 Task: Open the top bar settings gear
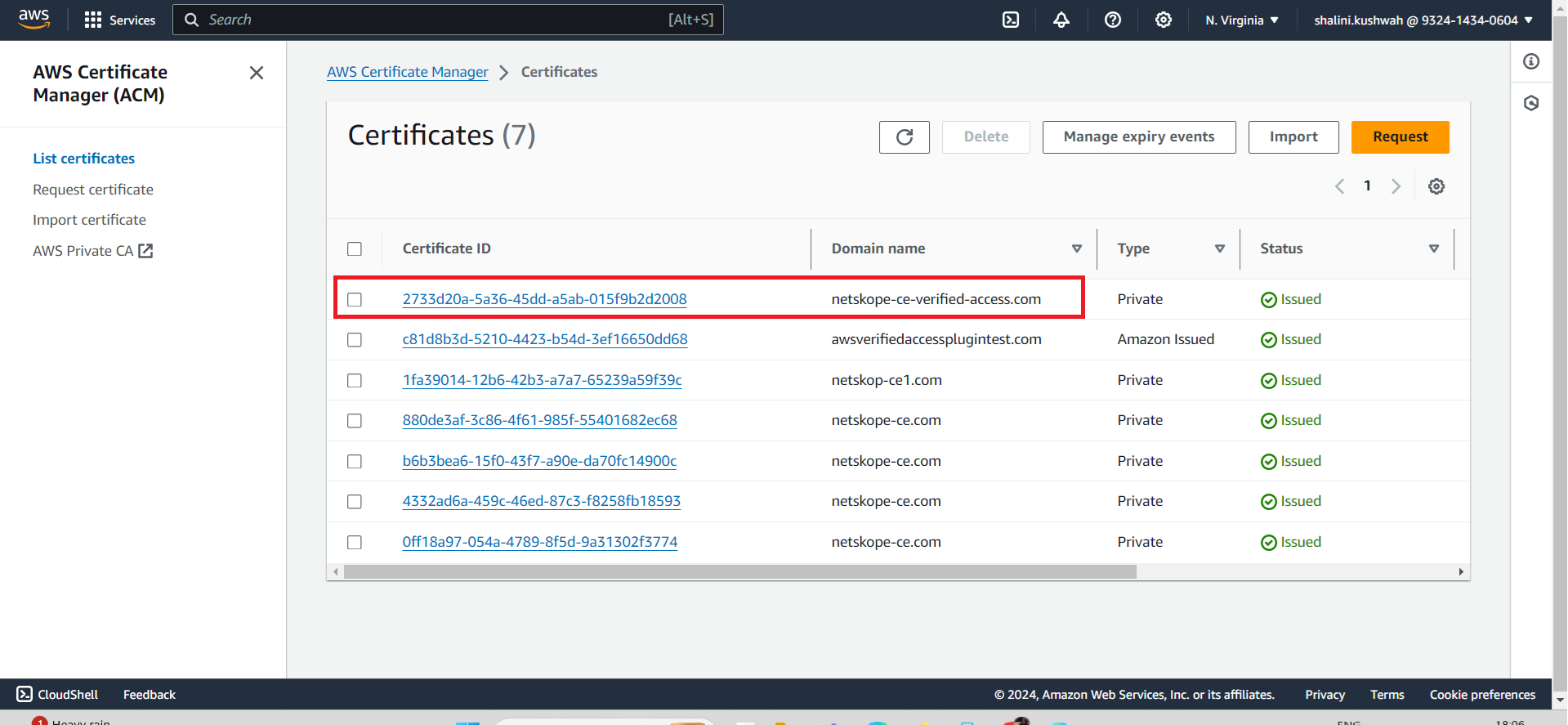1164,20
